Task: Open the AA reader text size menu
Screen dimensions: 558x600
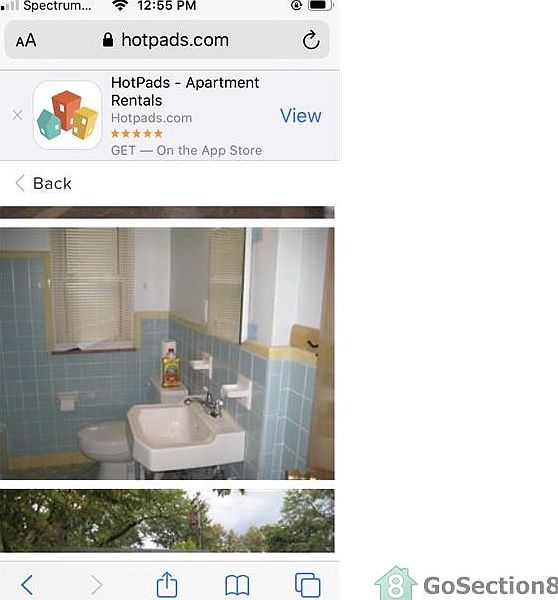Action: tap(26, 40)
